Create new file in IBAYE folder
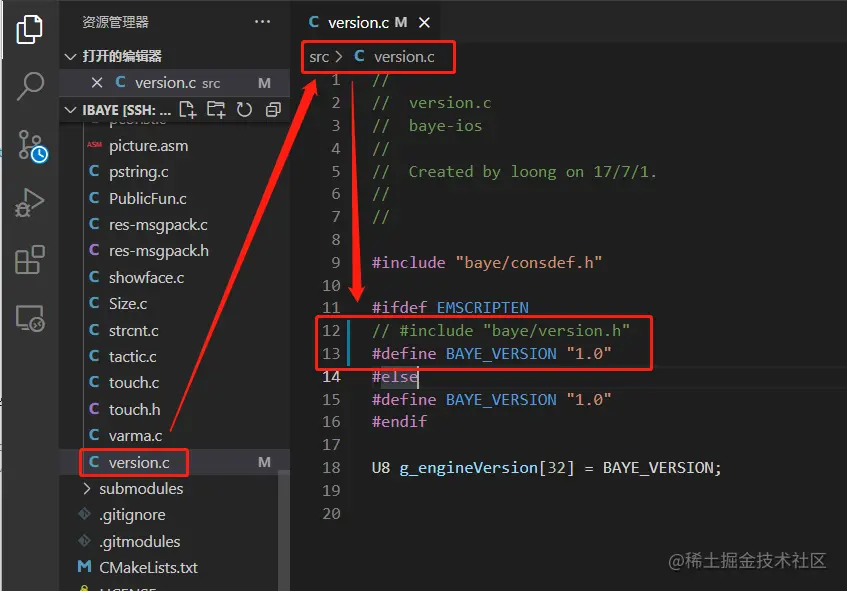Screen dimensions: 847x591 click(187, 110)
